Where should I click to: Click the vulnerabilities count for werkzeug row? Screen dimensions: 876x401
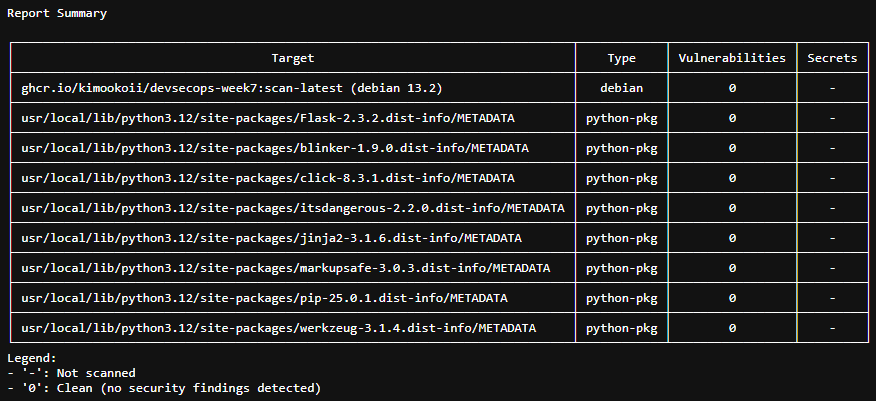[x=732, y=328]
